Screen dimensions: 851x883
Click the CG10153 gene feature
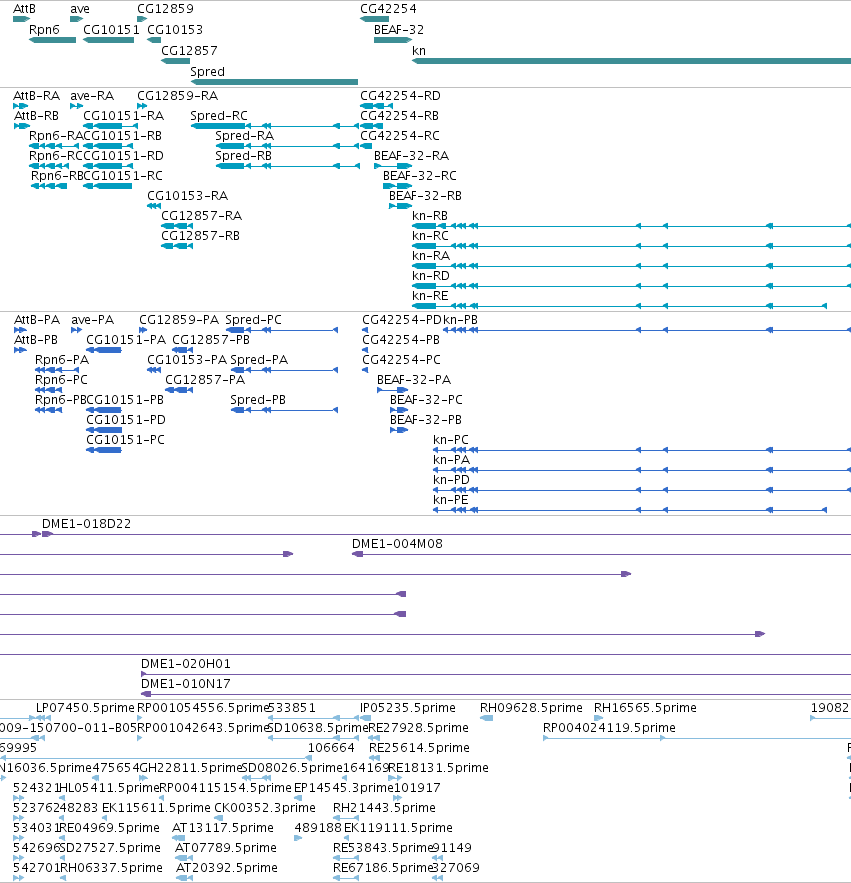[154, 40]
